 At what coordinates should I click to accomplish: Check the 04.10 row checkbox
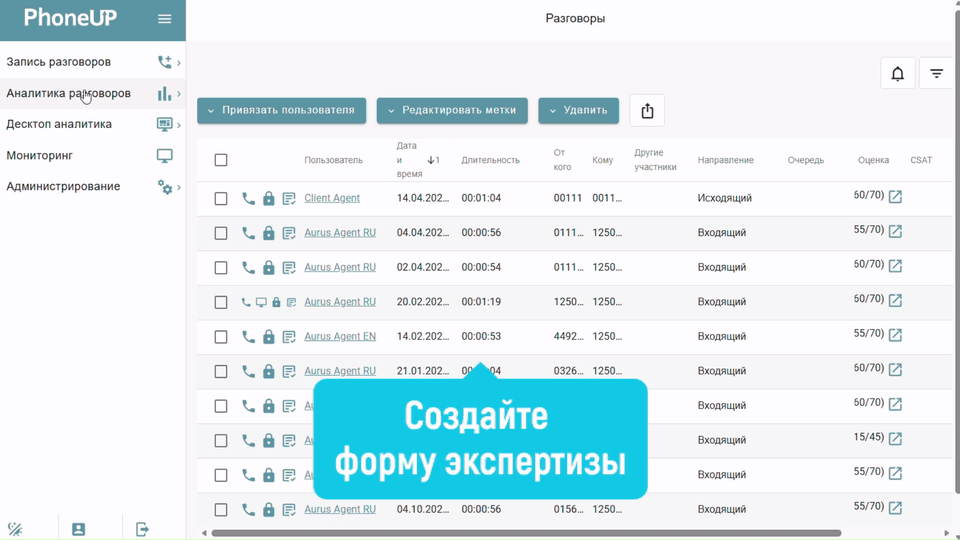(x=221, y=510)
